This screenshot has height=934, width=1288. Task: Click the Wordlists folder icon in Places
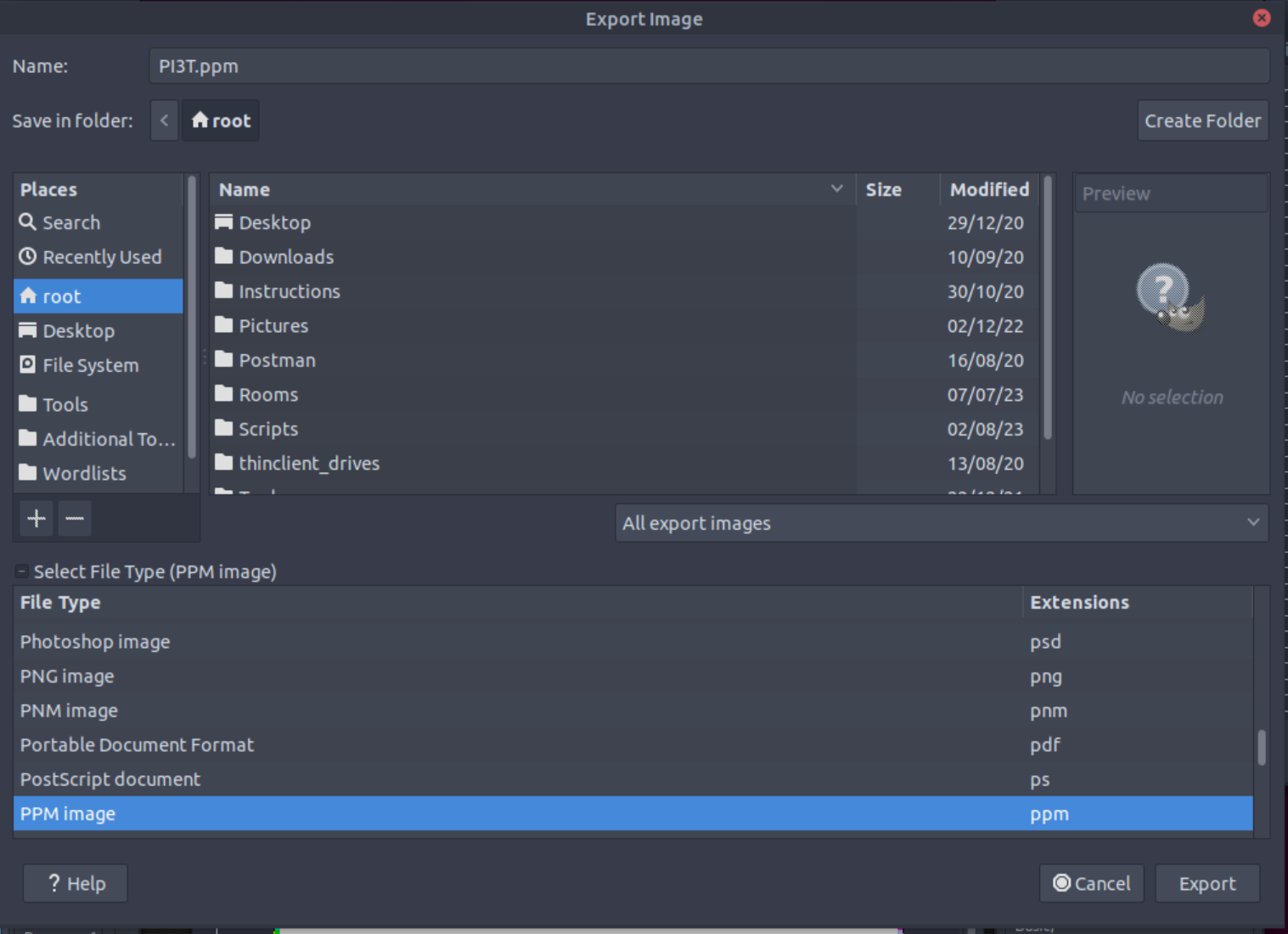point(28,473)
